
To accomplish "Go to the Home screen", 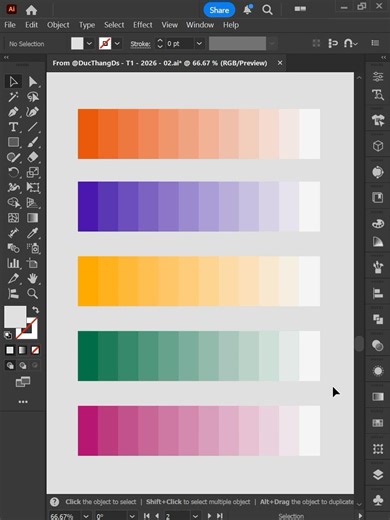I will pyautogui.click(x=31, y=10).
